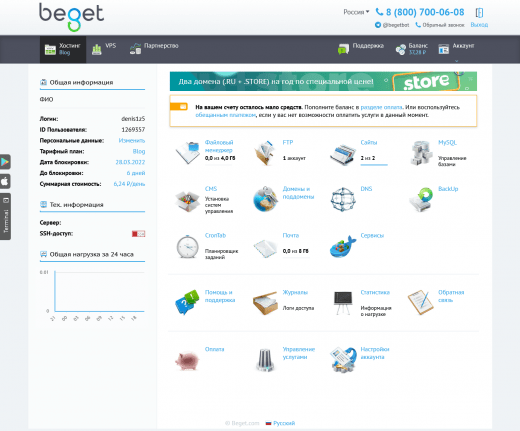Click the 8 (800) 700-06-08 phone number
The height and width of the screenshot is (431, 520).
pyautogui.click(x=425, y=12)
